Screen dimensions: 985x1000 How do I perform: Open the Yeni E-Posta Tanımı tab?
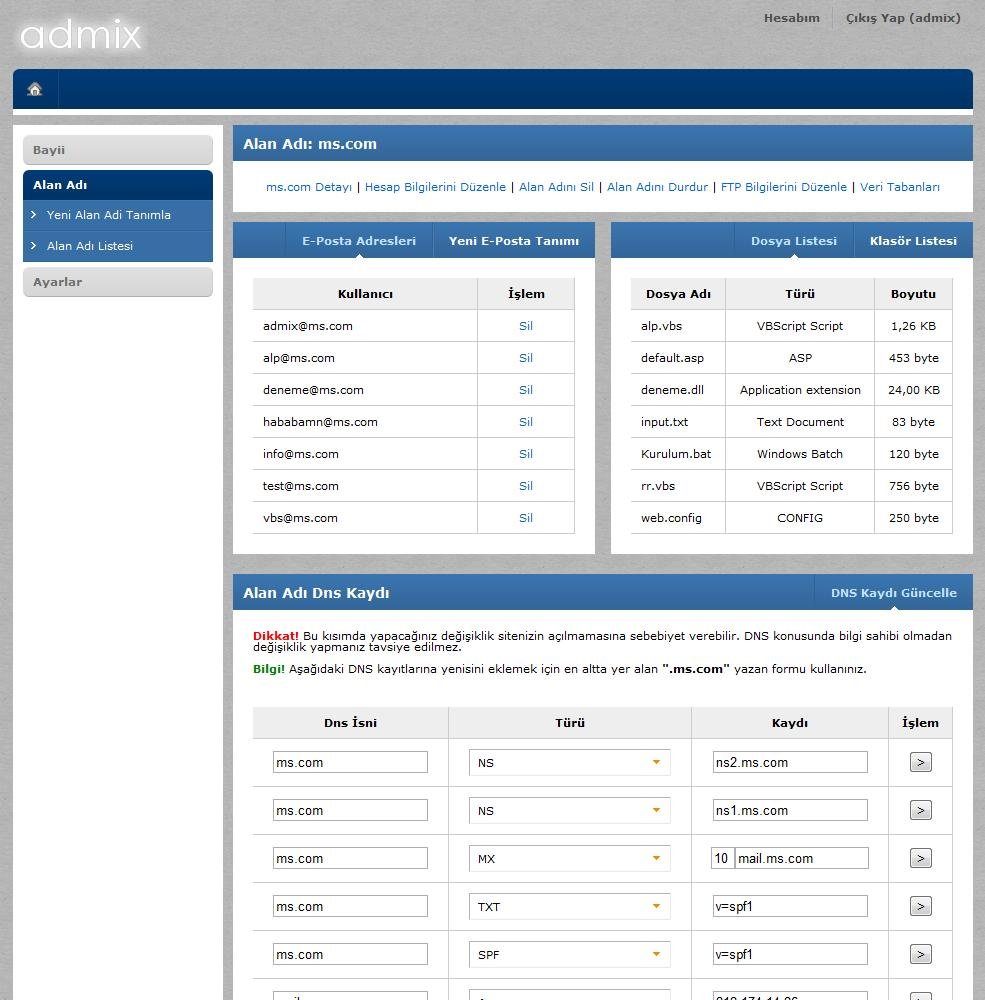pos(511,240)
